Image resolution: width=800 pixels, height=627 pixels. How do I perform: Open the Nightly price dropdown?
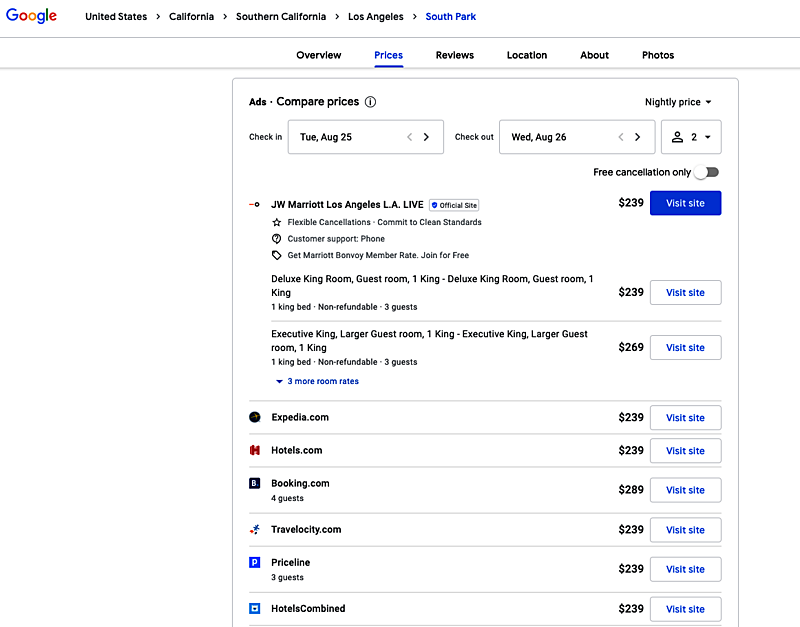pyautogui.click(x=678, y=102)
